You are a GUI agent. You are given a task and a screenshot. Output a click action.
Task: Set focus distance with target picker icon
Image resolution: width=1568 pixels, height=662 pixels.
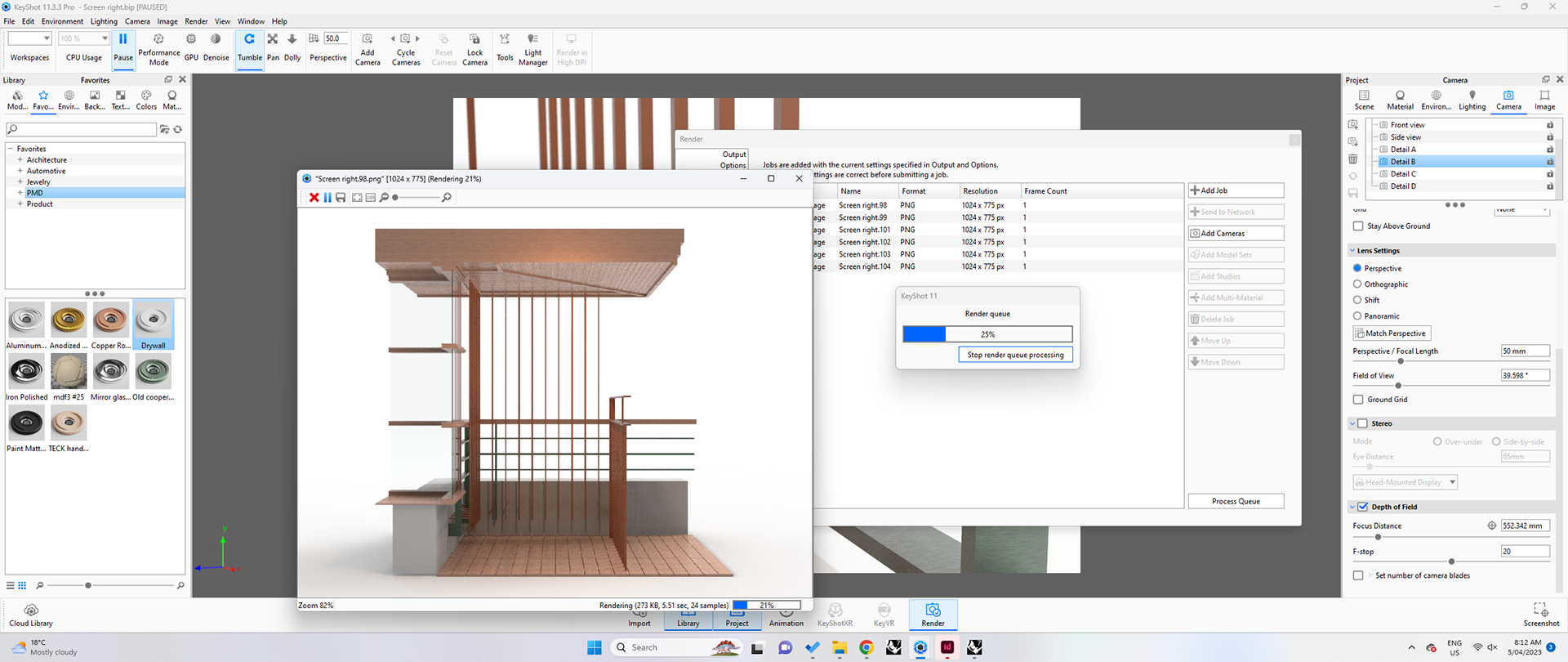1492,526
